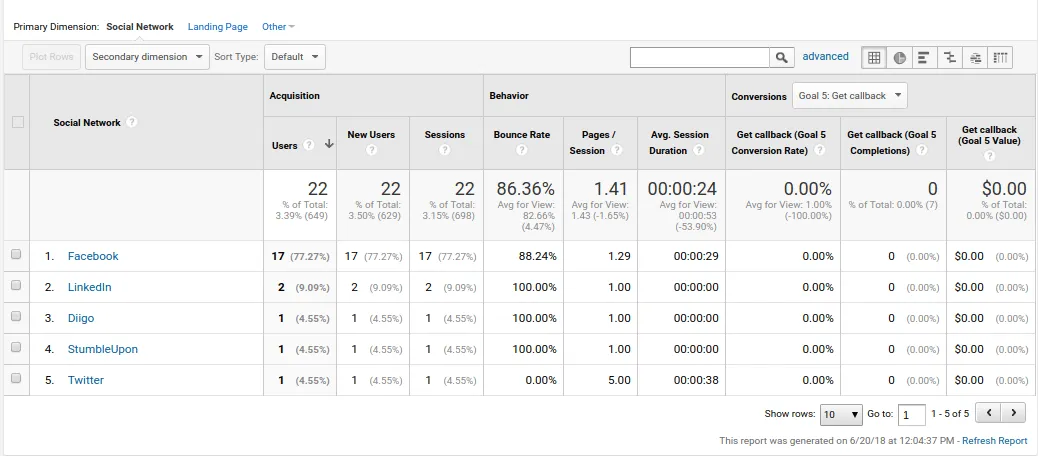Open the advanced filter link
The width and height of the screenshot is (1038, 456).
(x=826, y=57)
